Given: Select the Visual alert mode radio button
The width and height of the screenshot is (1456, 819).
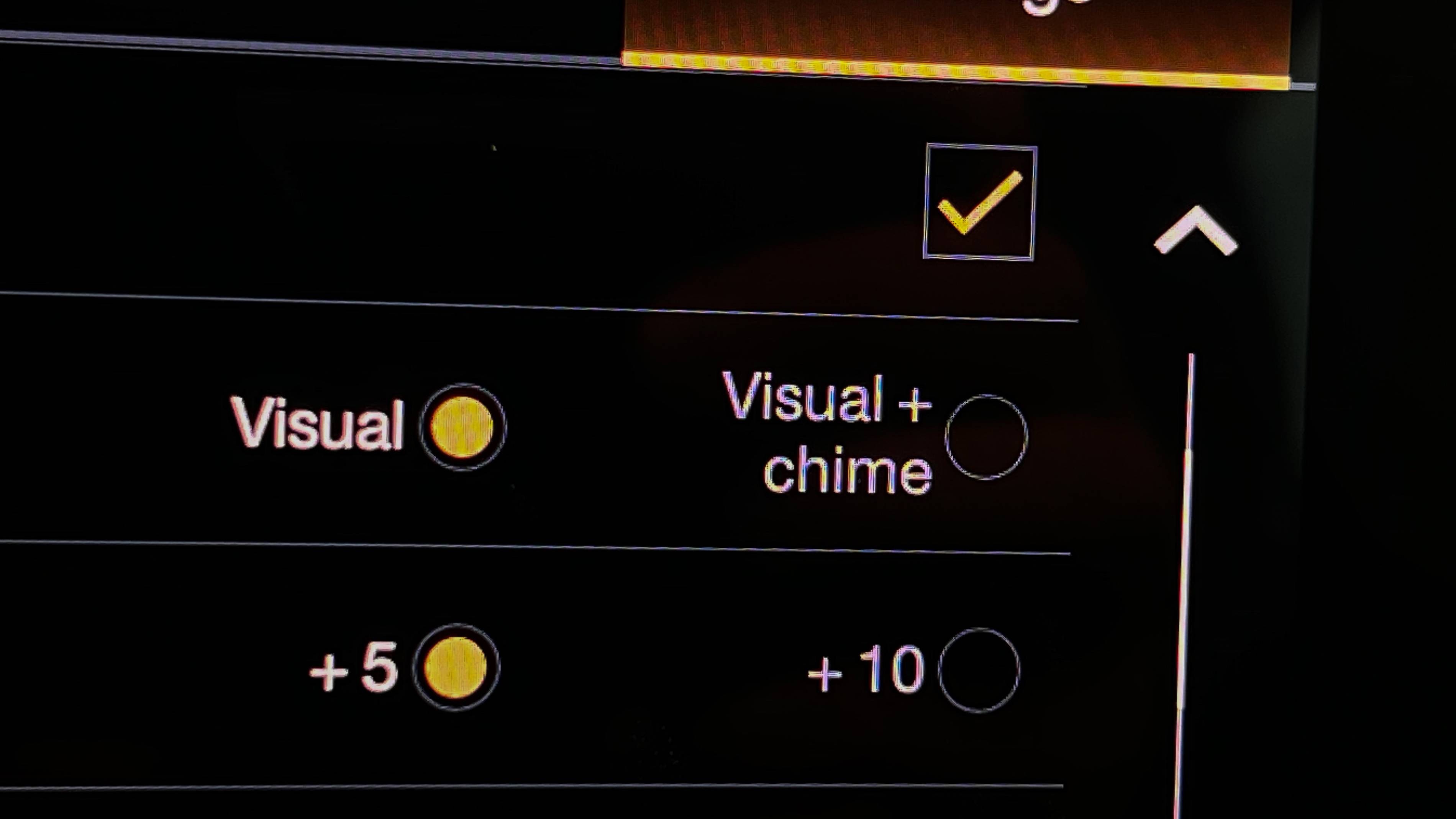Looking at the screenshot, I should tap(462, 425).
